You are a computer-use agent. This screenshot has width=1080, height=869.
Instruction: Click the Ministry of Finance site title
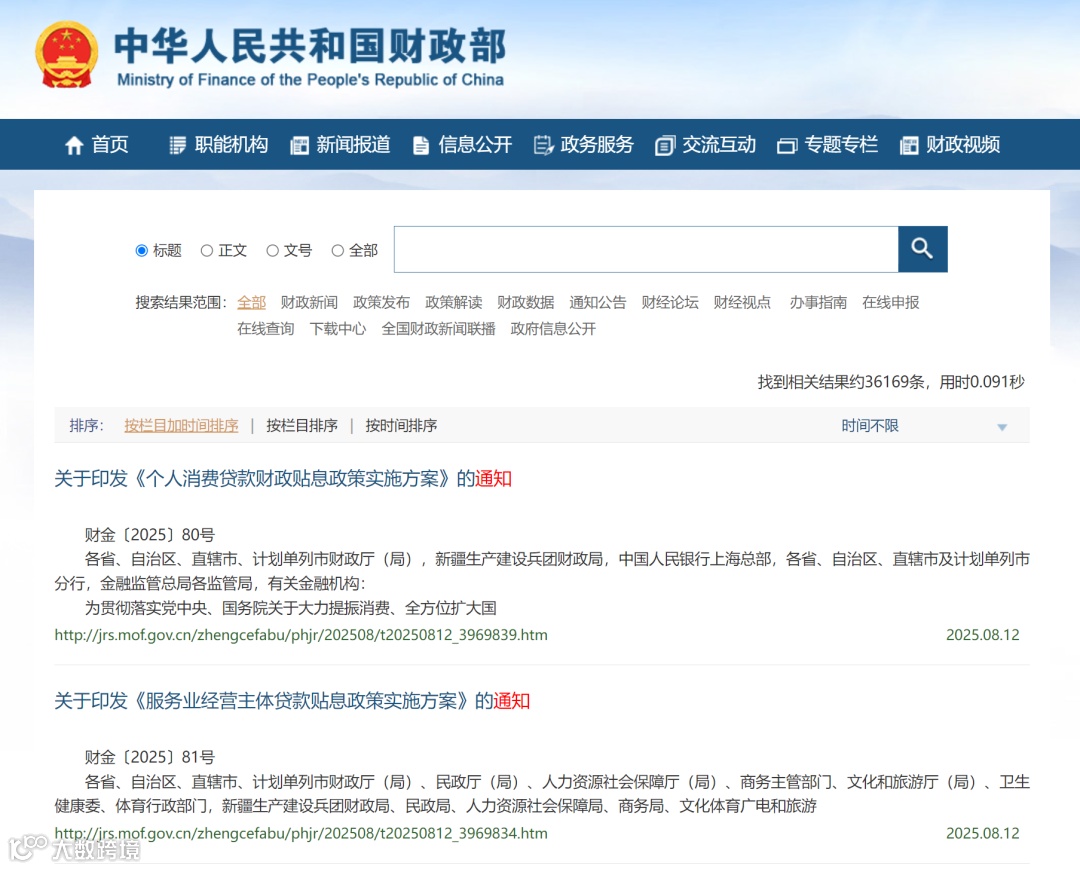pyautogui.click(x=310, y=56)
